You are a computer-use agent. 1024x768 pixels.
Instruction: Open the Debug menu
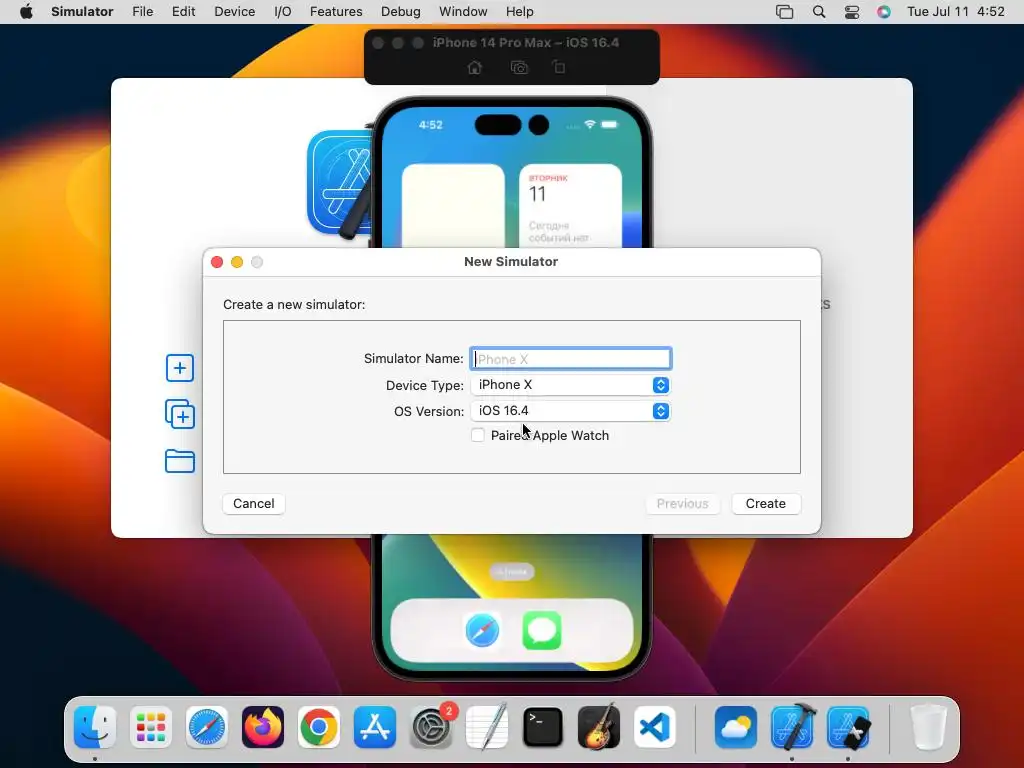coord(400,12)
